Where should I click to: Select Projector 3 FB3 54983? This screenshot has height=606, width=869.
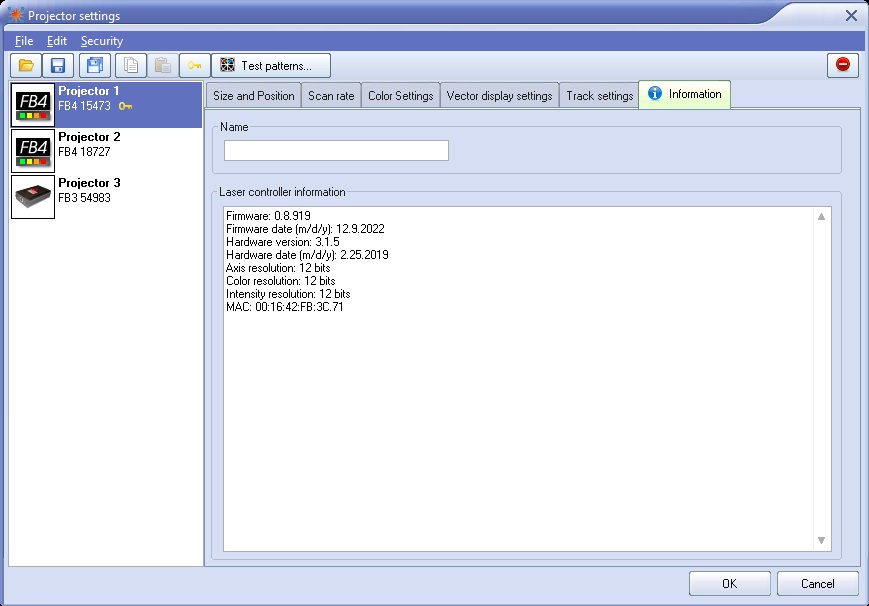click(x=105, y=196)
